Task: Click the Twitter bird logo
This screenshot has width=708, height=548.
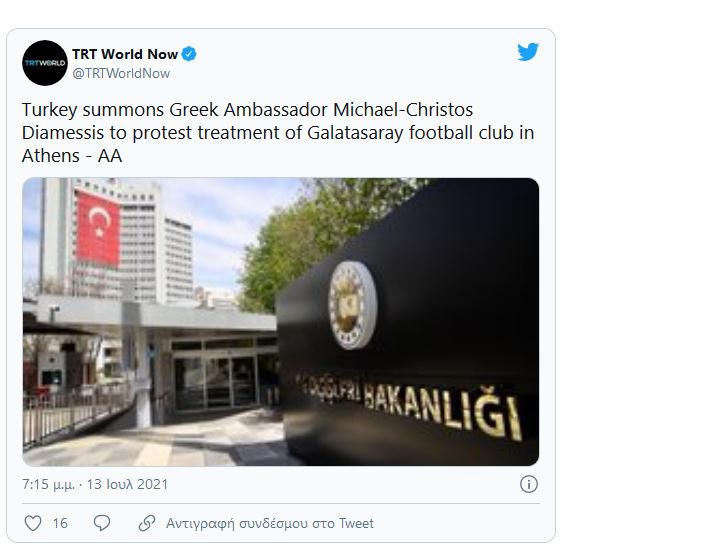Action: pos(528,52)
